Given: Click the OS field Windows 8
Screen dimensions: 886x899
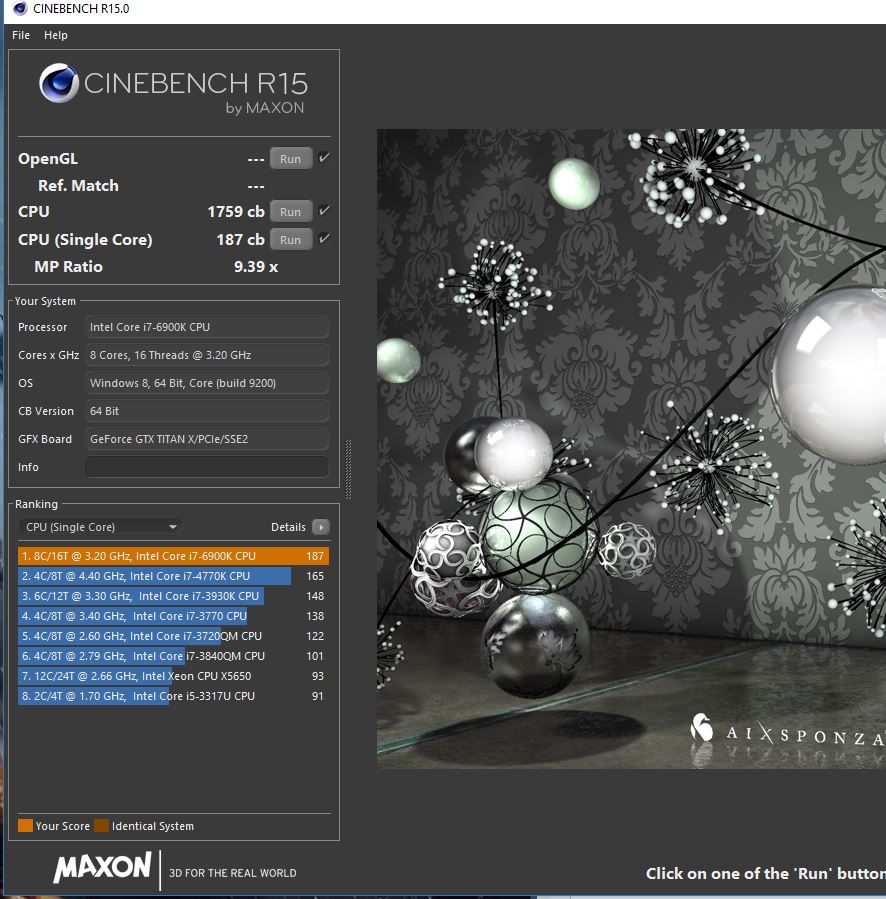Looking at the screenshot, I should (x=206, y=383).
